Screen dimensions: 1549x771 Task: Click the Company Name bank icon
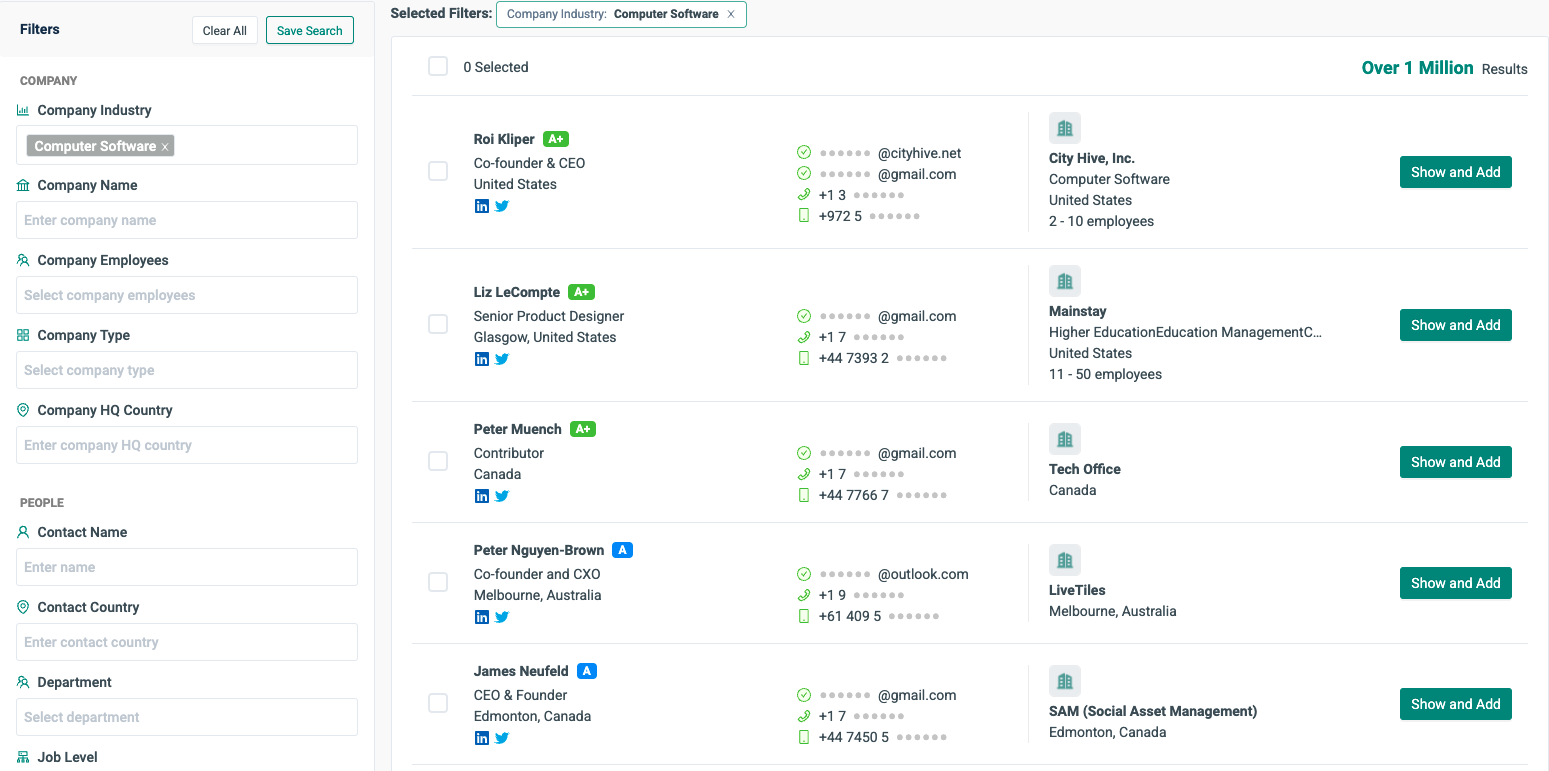click(23, 185)
